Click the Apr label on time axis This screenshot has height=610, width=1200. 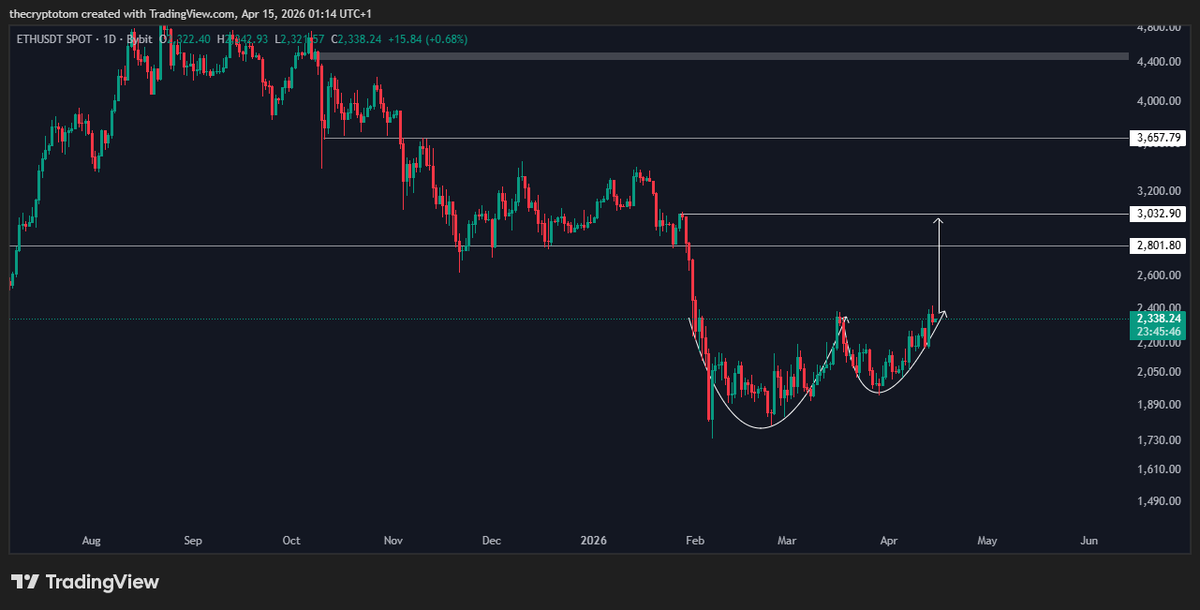pyautogui.click(x=888, y=541)
